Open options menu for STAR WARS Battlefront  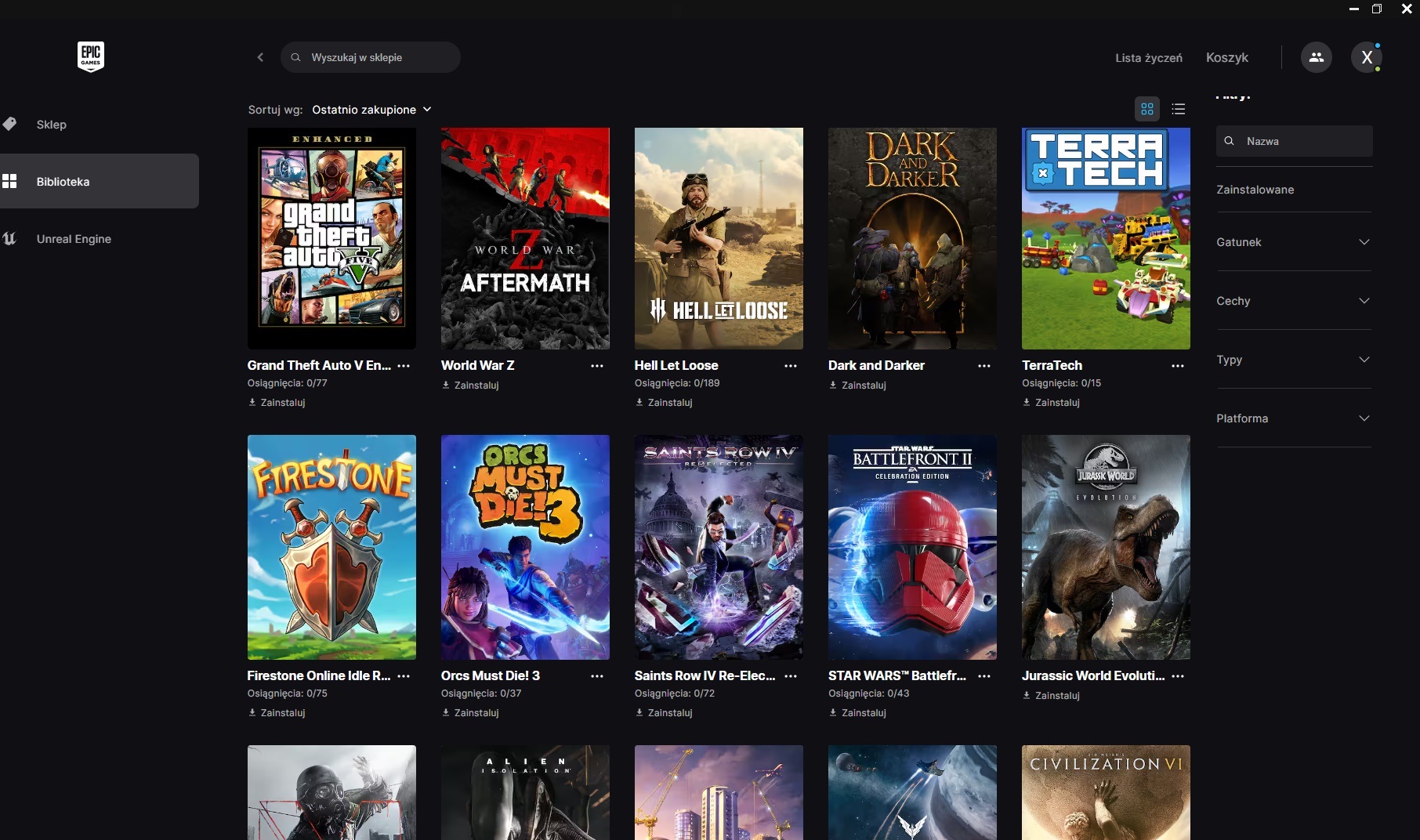pyautogui.click(x=984, y=676)
